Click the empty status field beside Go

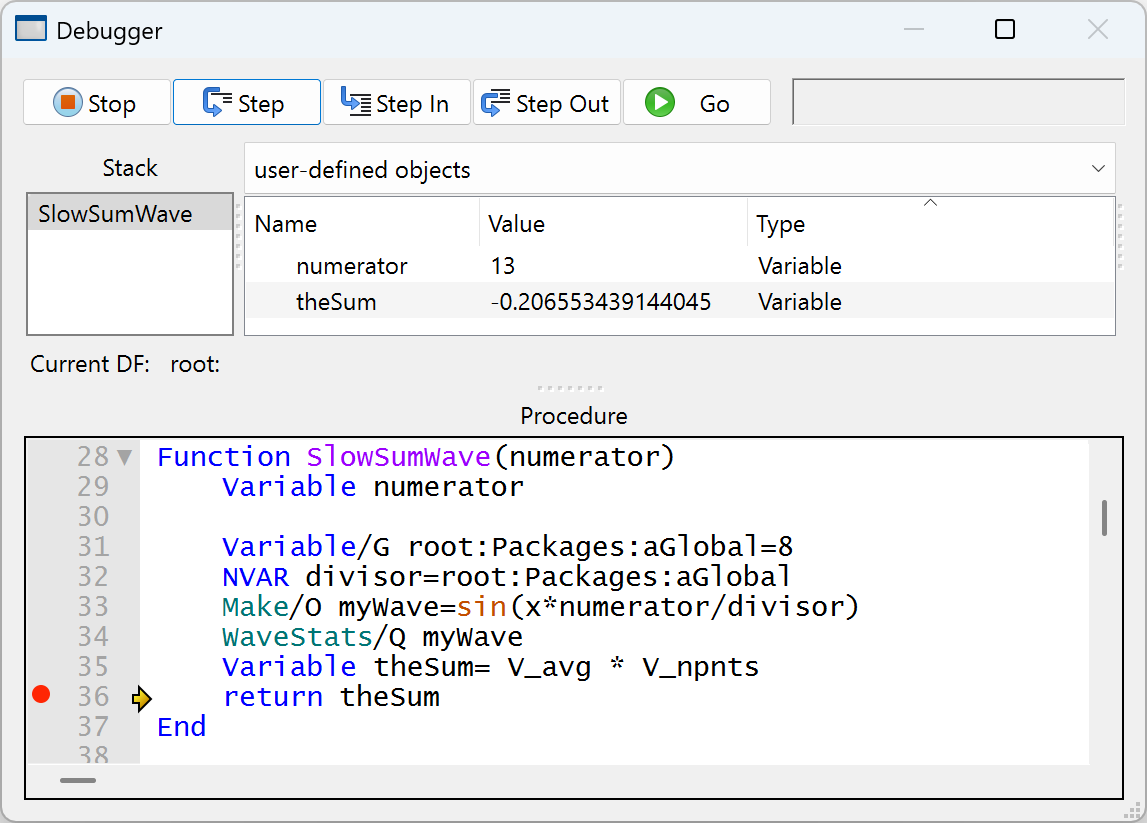[x=958, y=102]
